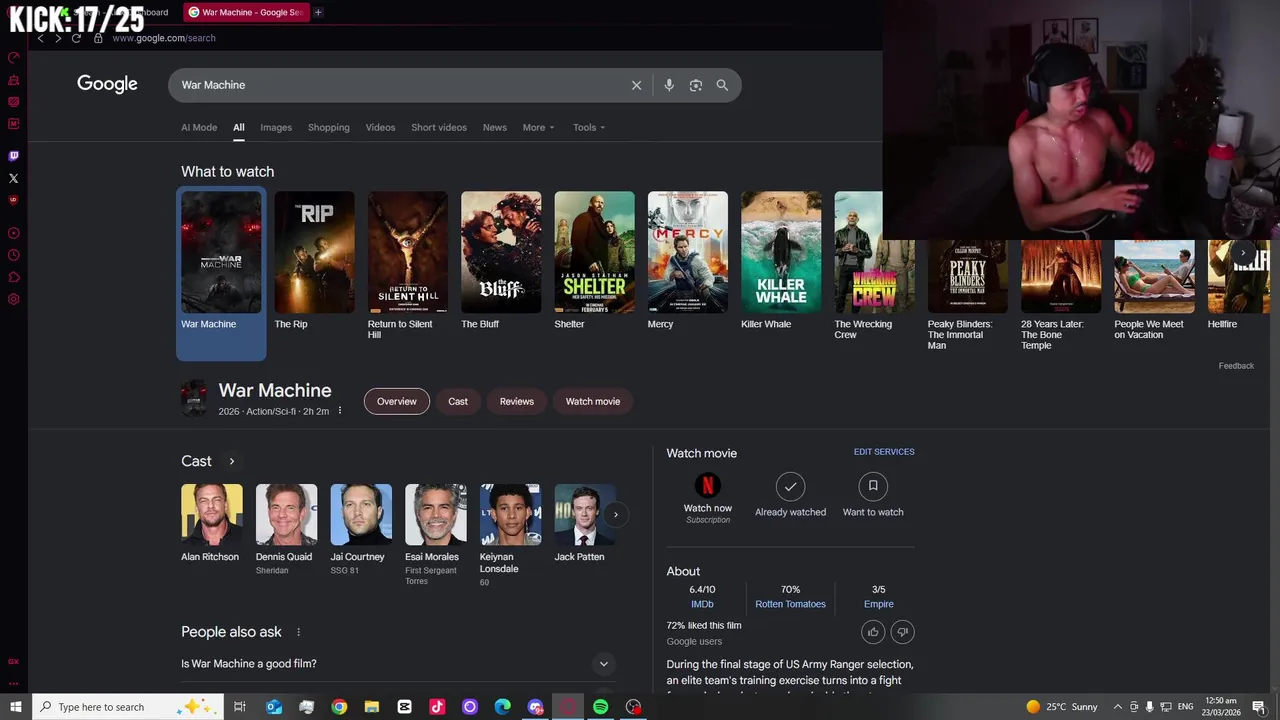The image size is (1280, 720).
Task: Open People also ask options menu
Action: pyautogui.click(x=298, y=632)
